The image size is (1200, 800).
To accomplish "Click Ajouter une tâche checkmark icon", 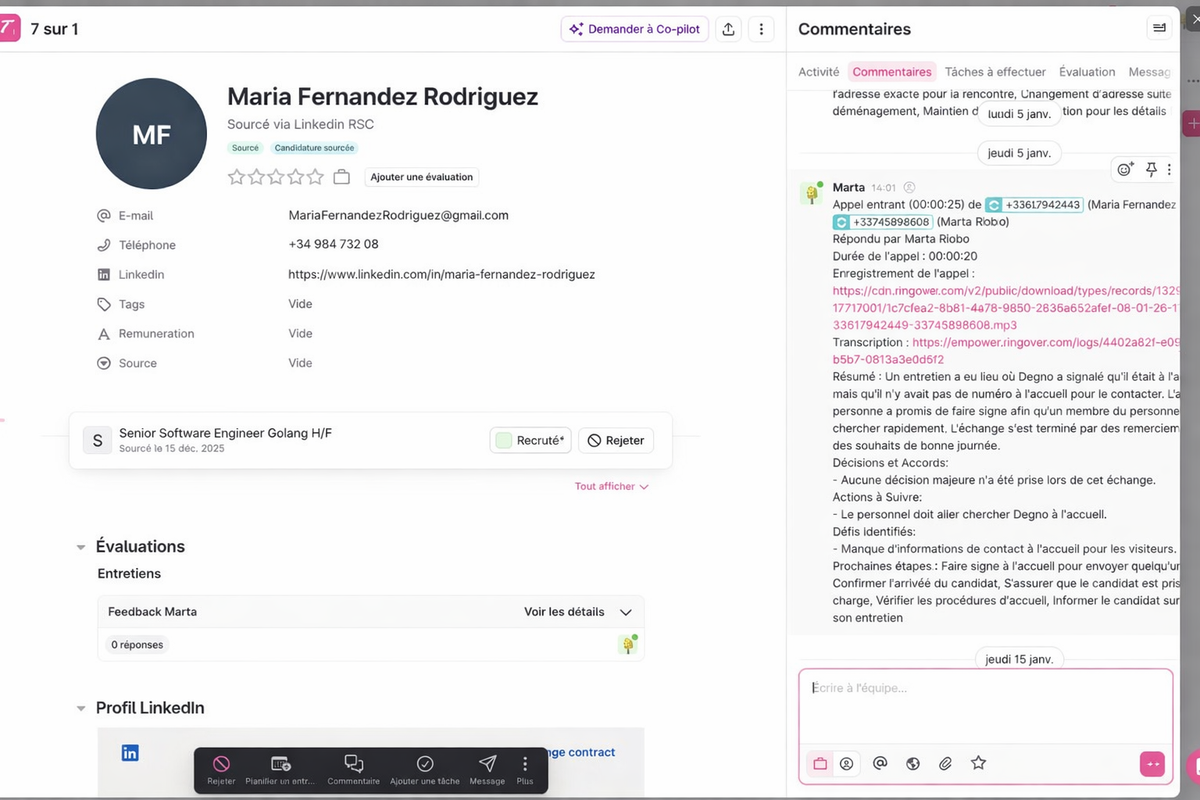I will (425, 764).
